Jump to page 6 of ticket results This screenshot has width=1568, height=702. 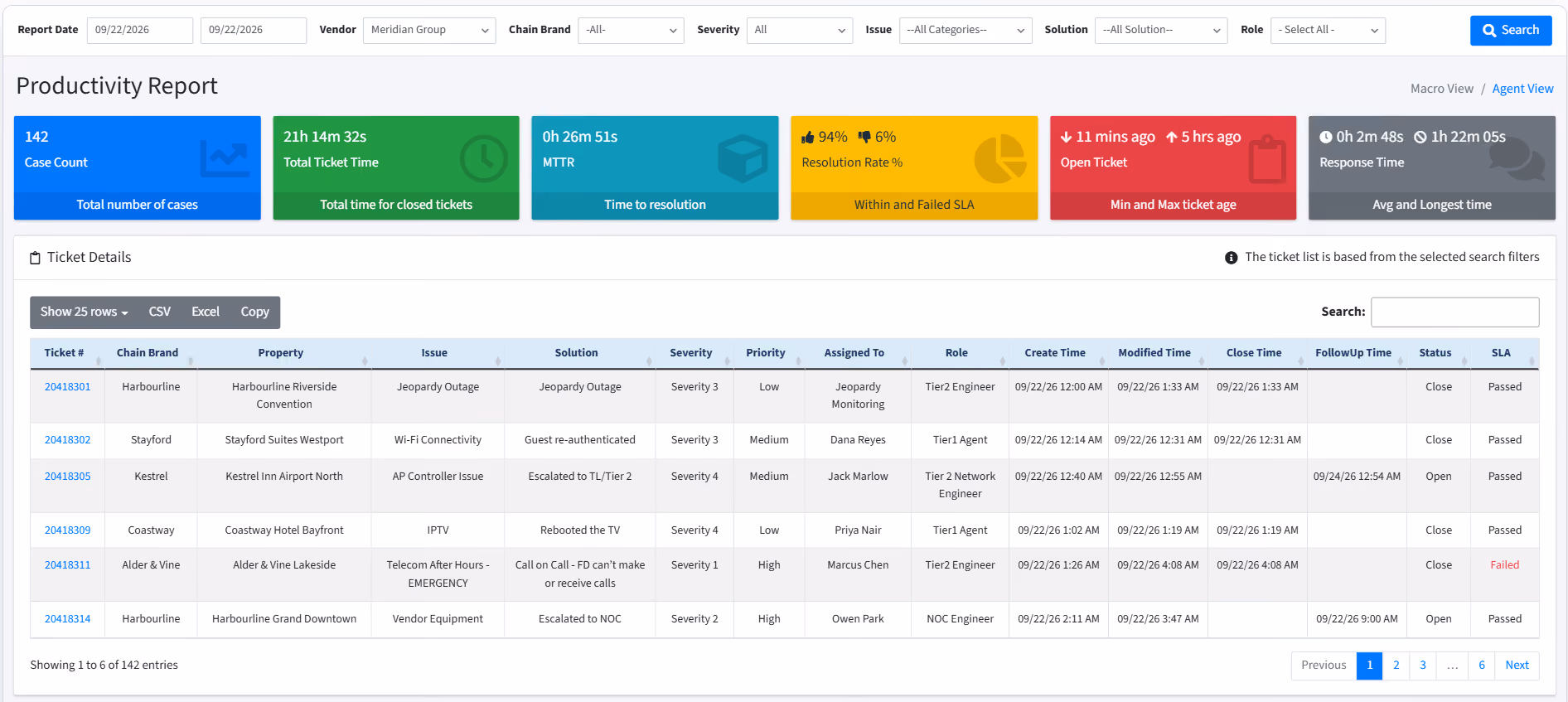1482,666
